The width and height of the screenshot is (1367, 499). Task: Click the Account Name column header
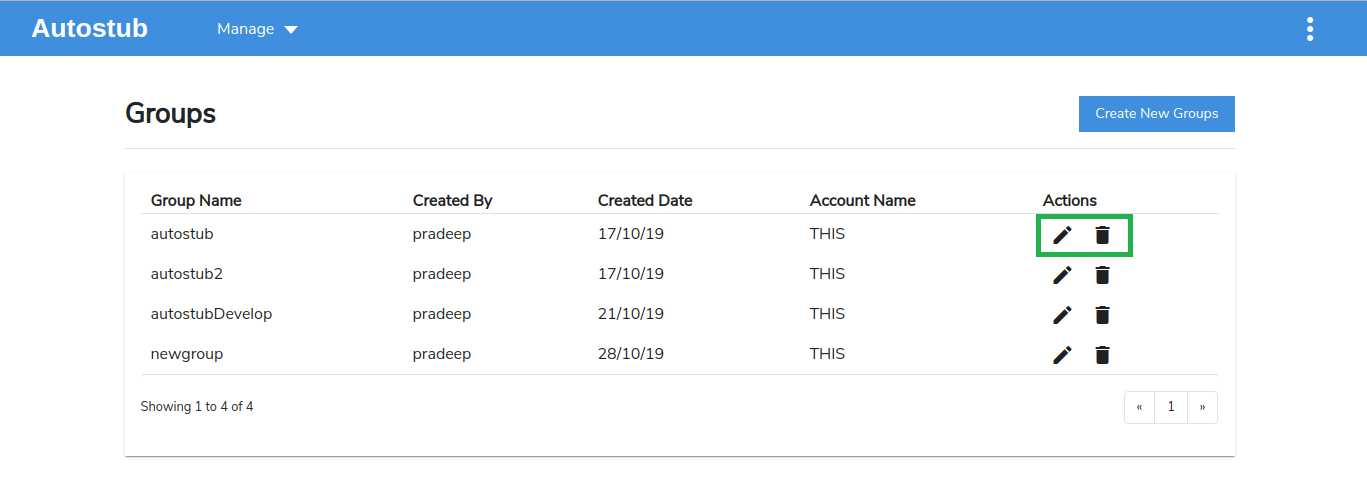coord(862,200)
